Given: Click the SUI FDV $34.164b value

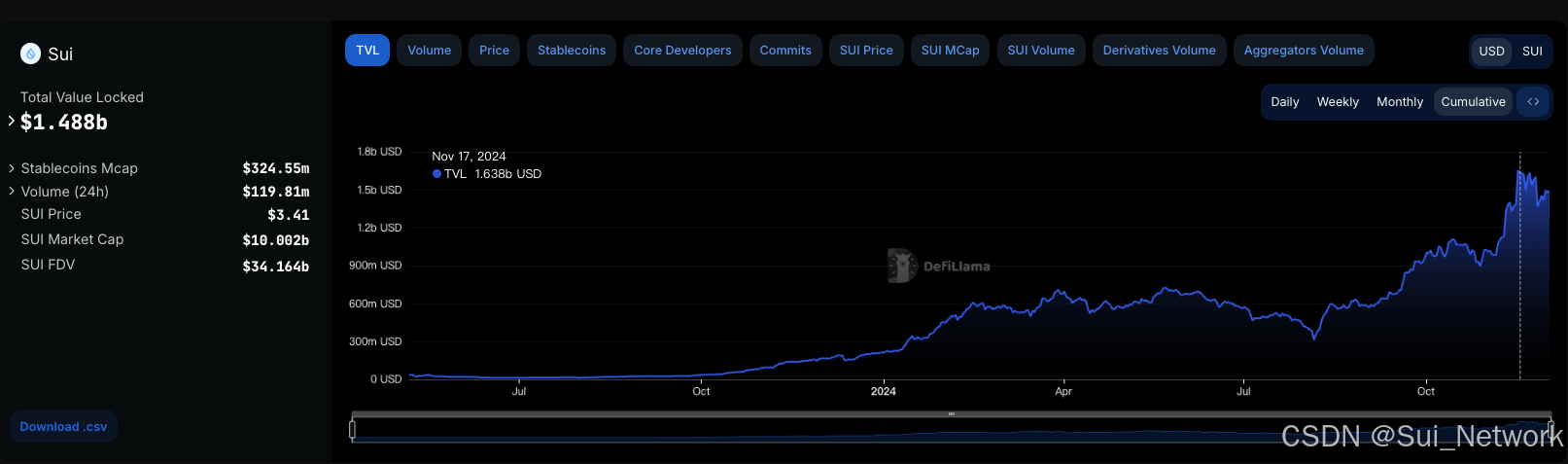Looking at the screenshot, I should click(x=276, y=267).
